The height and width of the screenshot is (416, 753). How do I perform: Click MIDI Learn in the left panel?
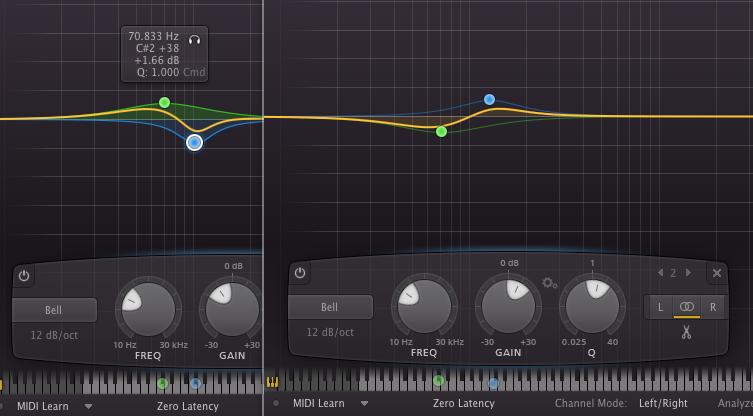point(43,406)
